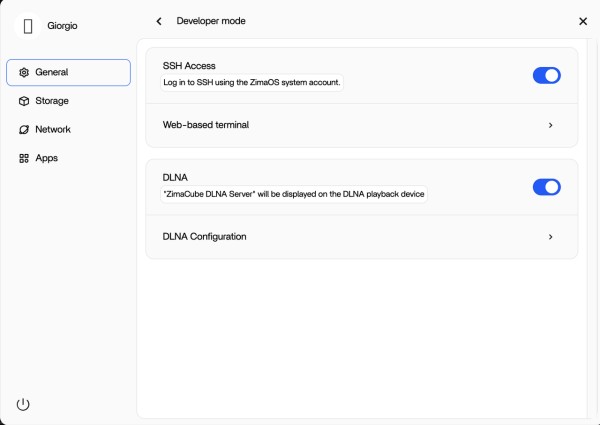Click the Network planet icon
This screenshot has width=600, height=425.
(x=24, y=130)
